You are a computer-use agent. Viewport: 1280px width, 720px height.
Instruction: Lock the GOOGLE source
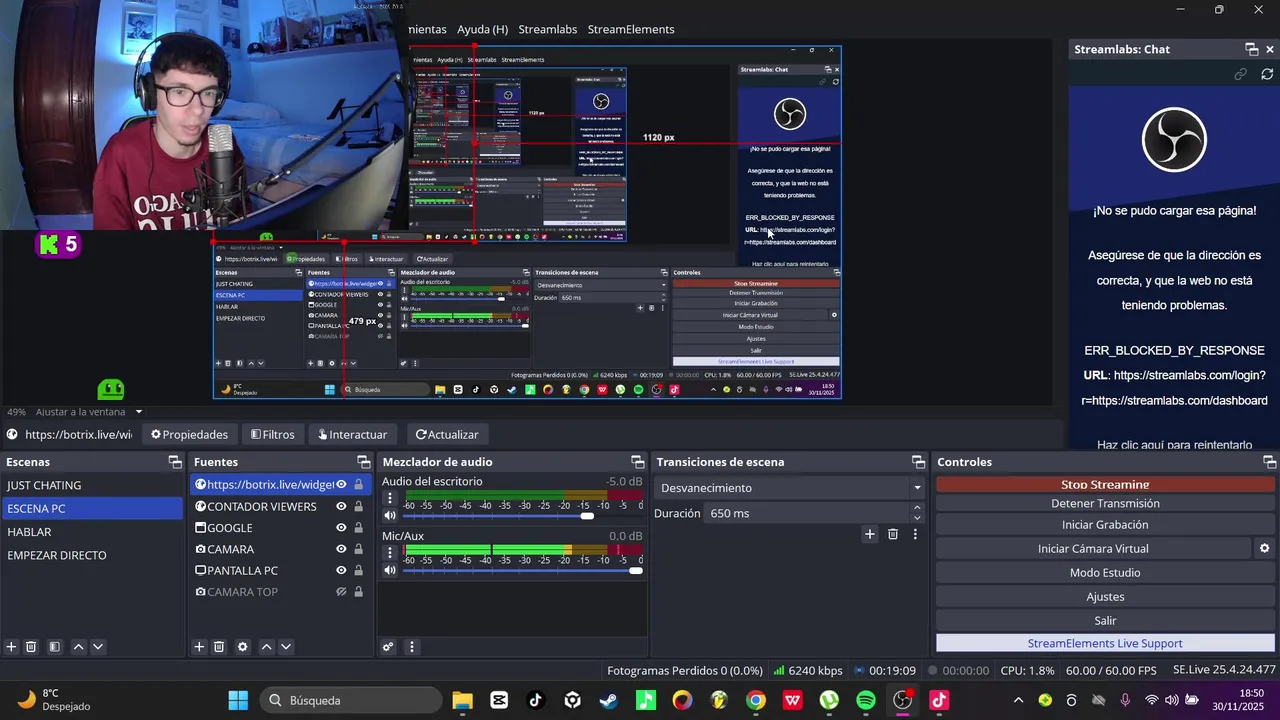point(358,527)
